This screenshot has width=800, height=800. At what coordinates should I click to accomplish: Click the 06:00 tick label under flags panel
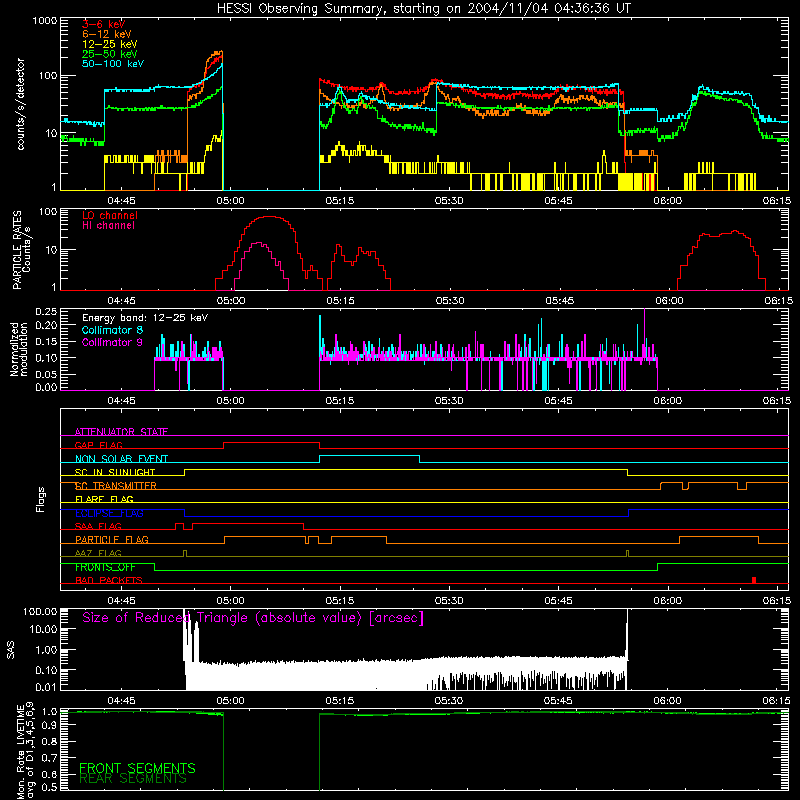tap(667, 601)
